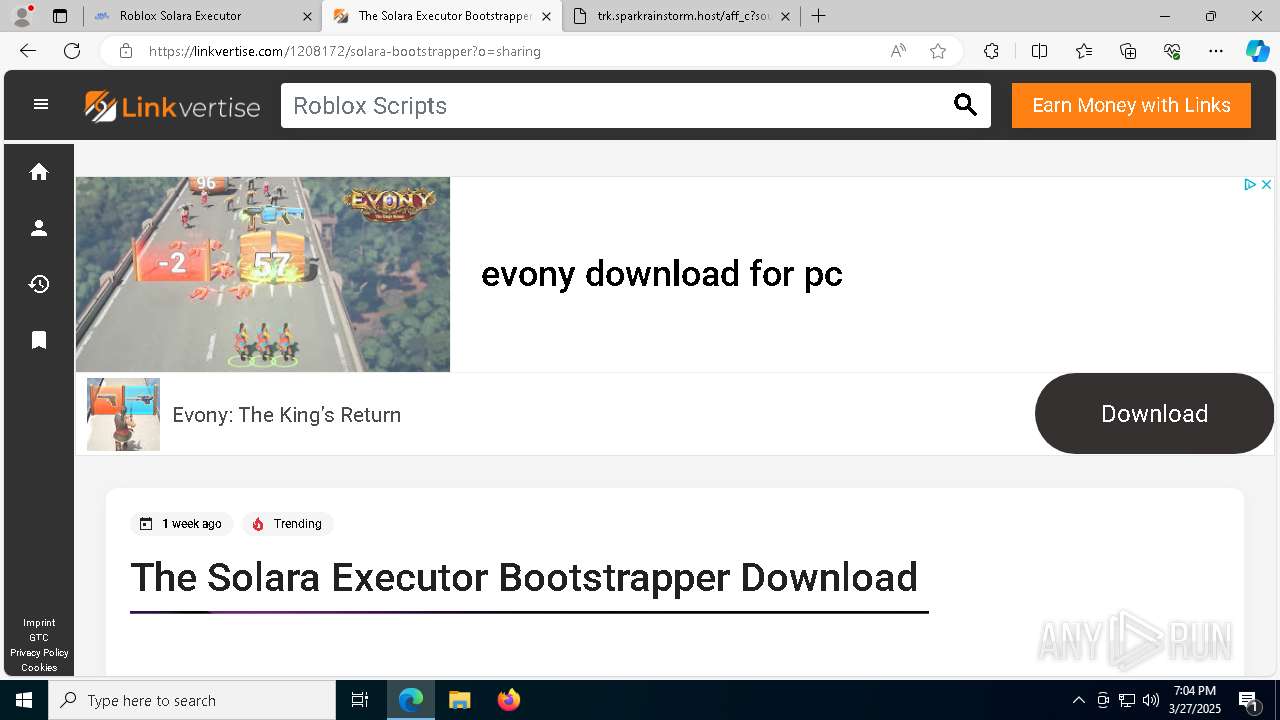This screenshot has height=720, width=1280.
Task: Open Copilot sidebar
Action: pos(1257,51)
